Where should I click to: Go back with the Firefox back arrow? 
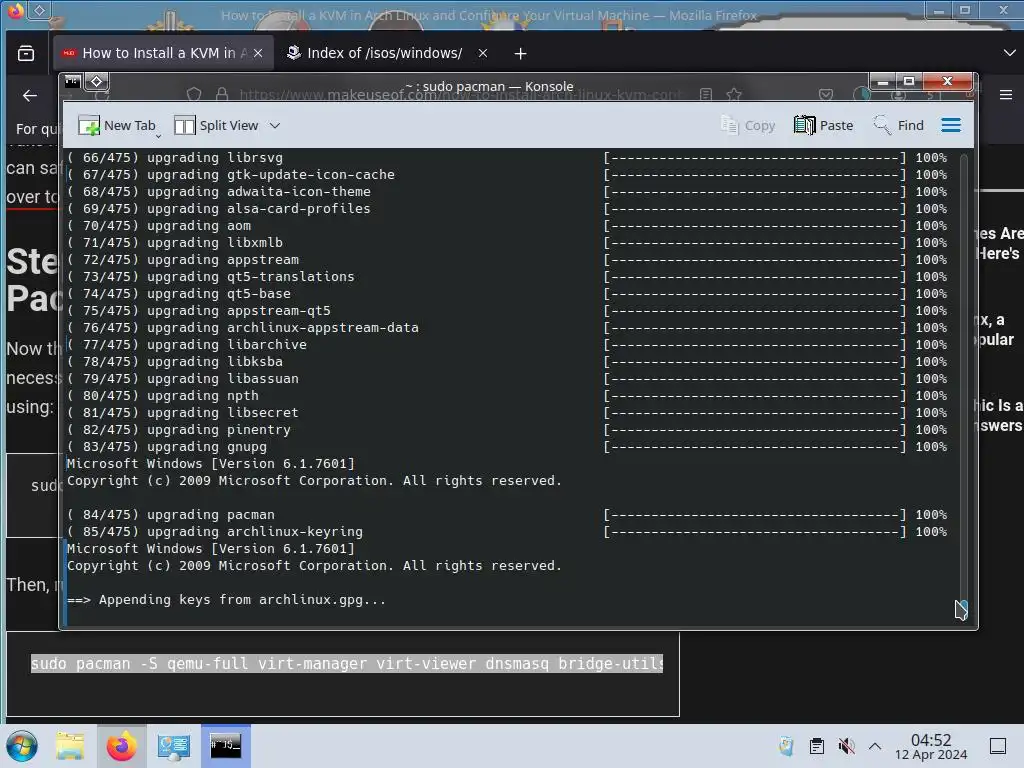coord(30,96)
